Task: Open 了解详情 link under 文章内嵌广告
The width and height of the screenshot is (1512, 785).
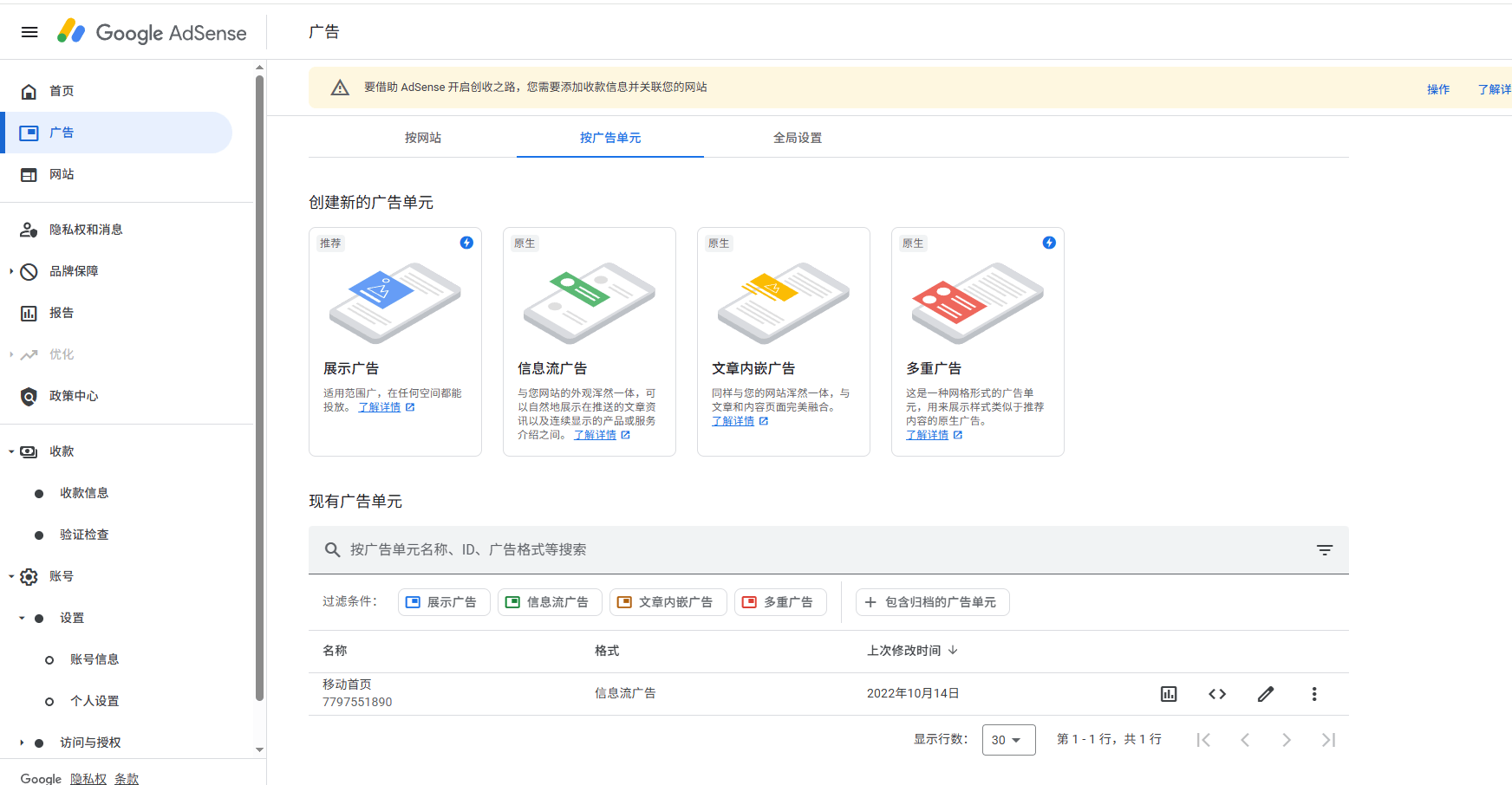Action: coord(733,421)
